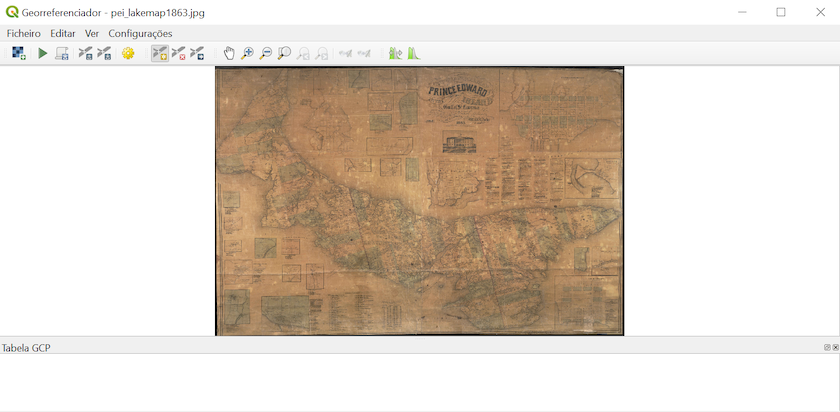Click Load GCP Points icon
840x412 pixels.
point(85,53)
